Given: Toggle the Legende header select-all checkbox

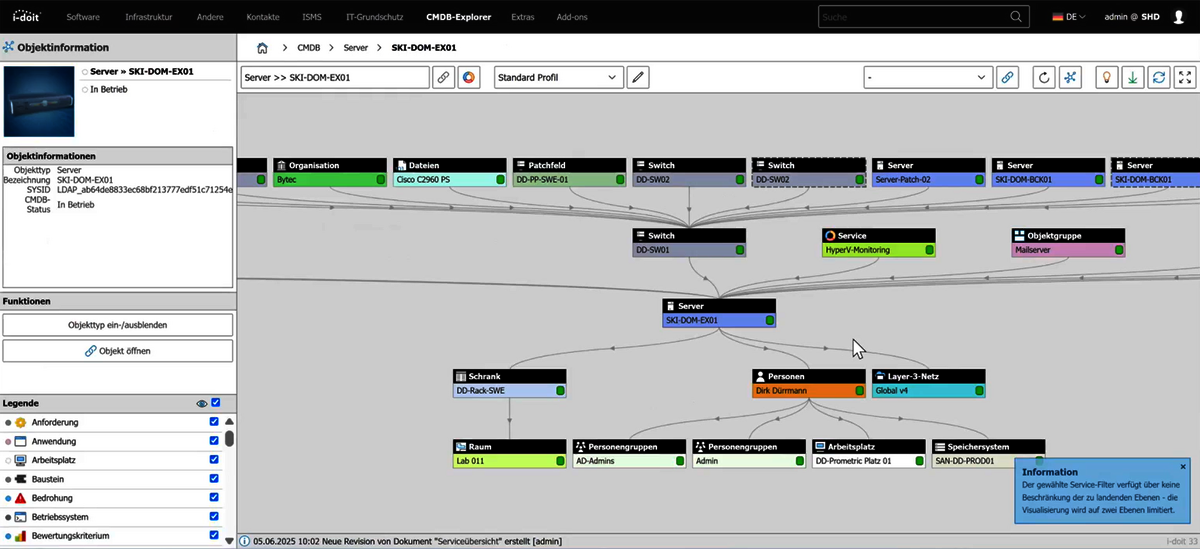Looking at the screenshot, I should [x=215, y=403].
